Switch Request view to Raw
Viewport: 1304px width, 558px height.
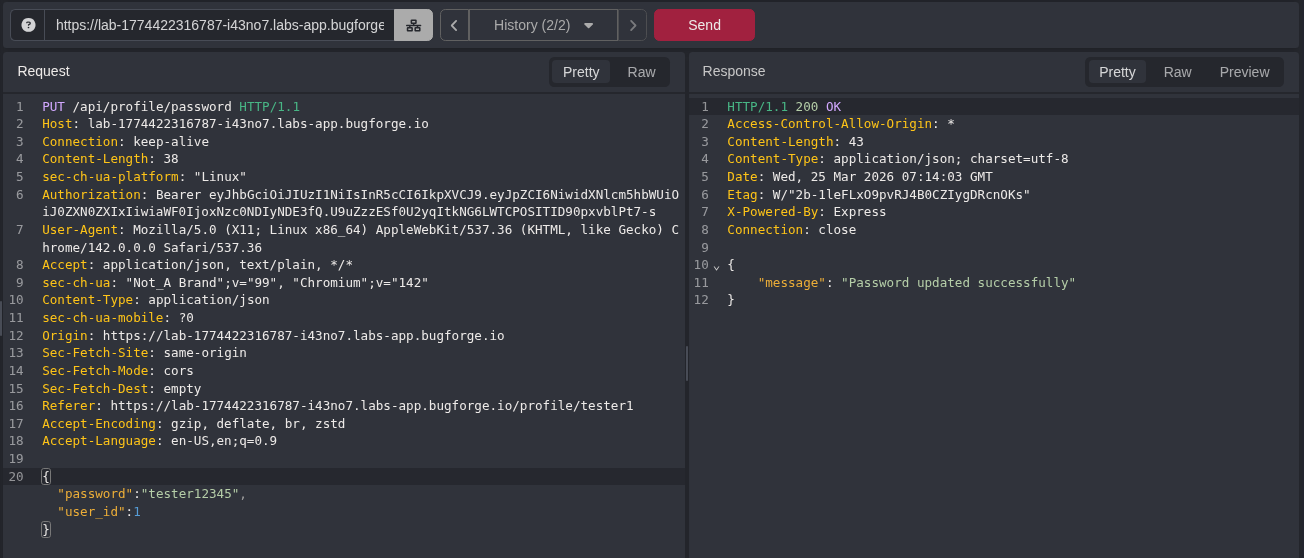click(x=641, y=72)
